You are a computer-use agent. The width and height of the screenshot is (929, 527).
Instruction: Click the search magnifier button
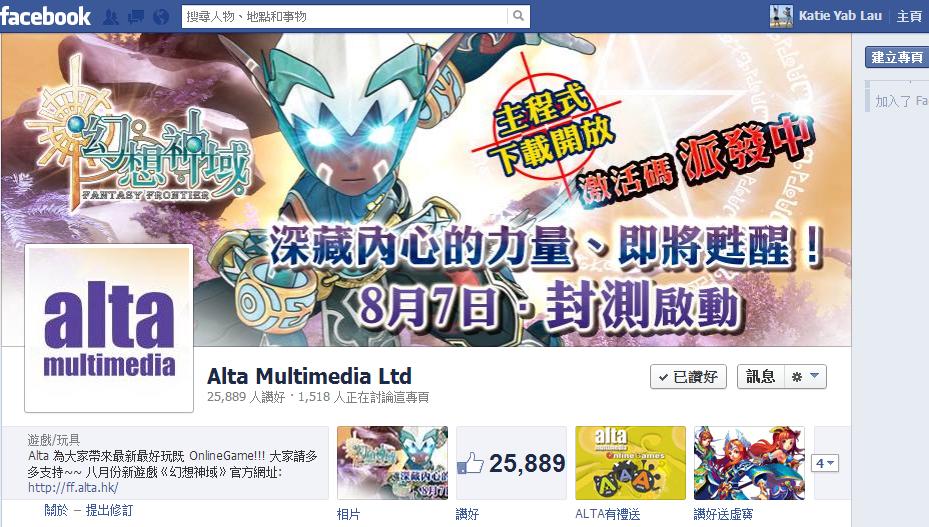click(x=518, y=16)
